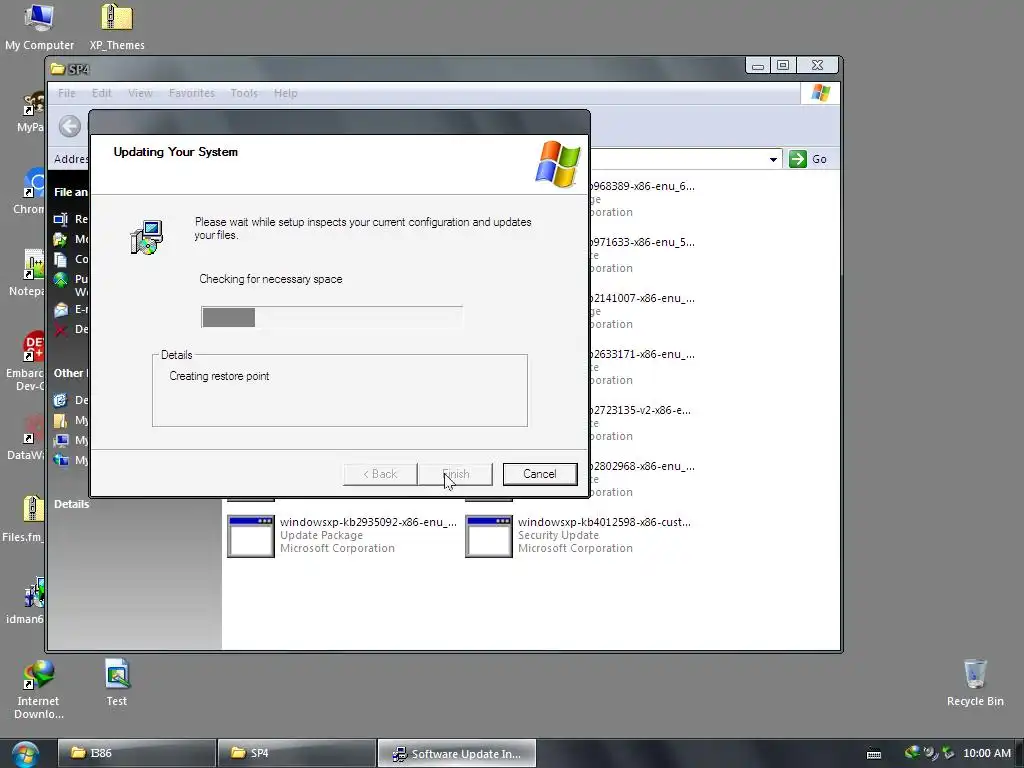Open the Notepad desktop shortcut
Viewport: 1024px width, 768px height.
point(34,264)
